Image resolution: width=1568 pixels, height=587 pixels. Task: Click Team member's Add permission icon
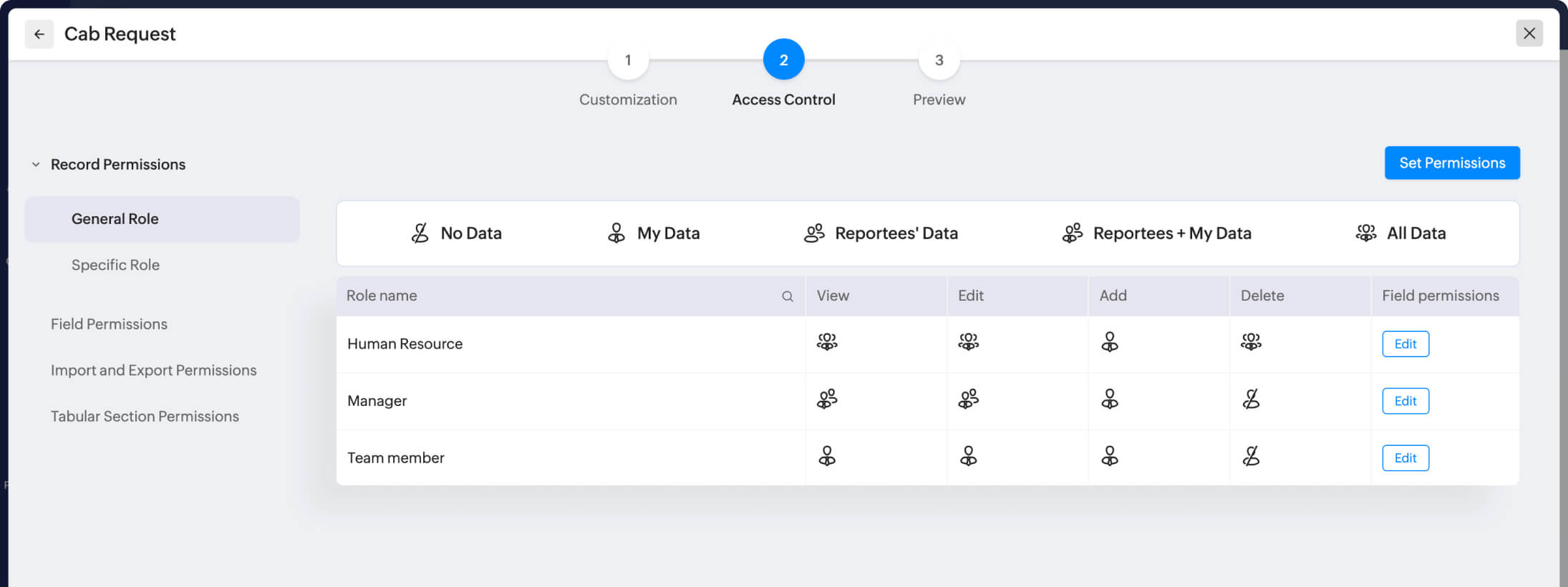pyautogui.click(x=1109, y=456)
